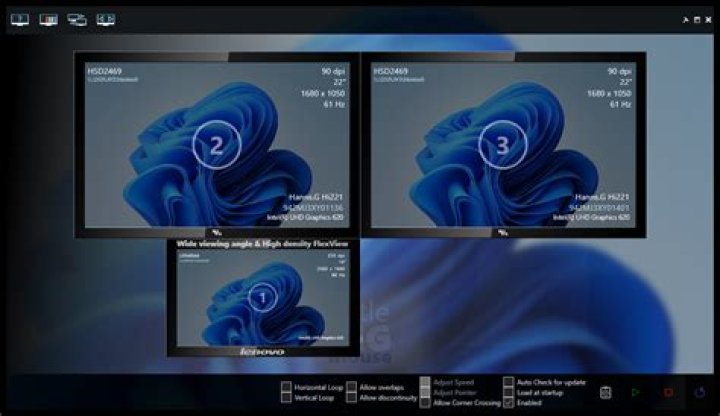The height and width of the screenshot is (416, 720).
Task: Enable the Vertical Loop checkbox
Action: [x=286, y=398]
